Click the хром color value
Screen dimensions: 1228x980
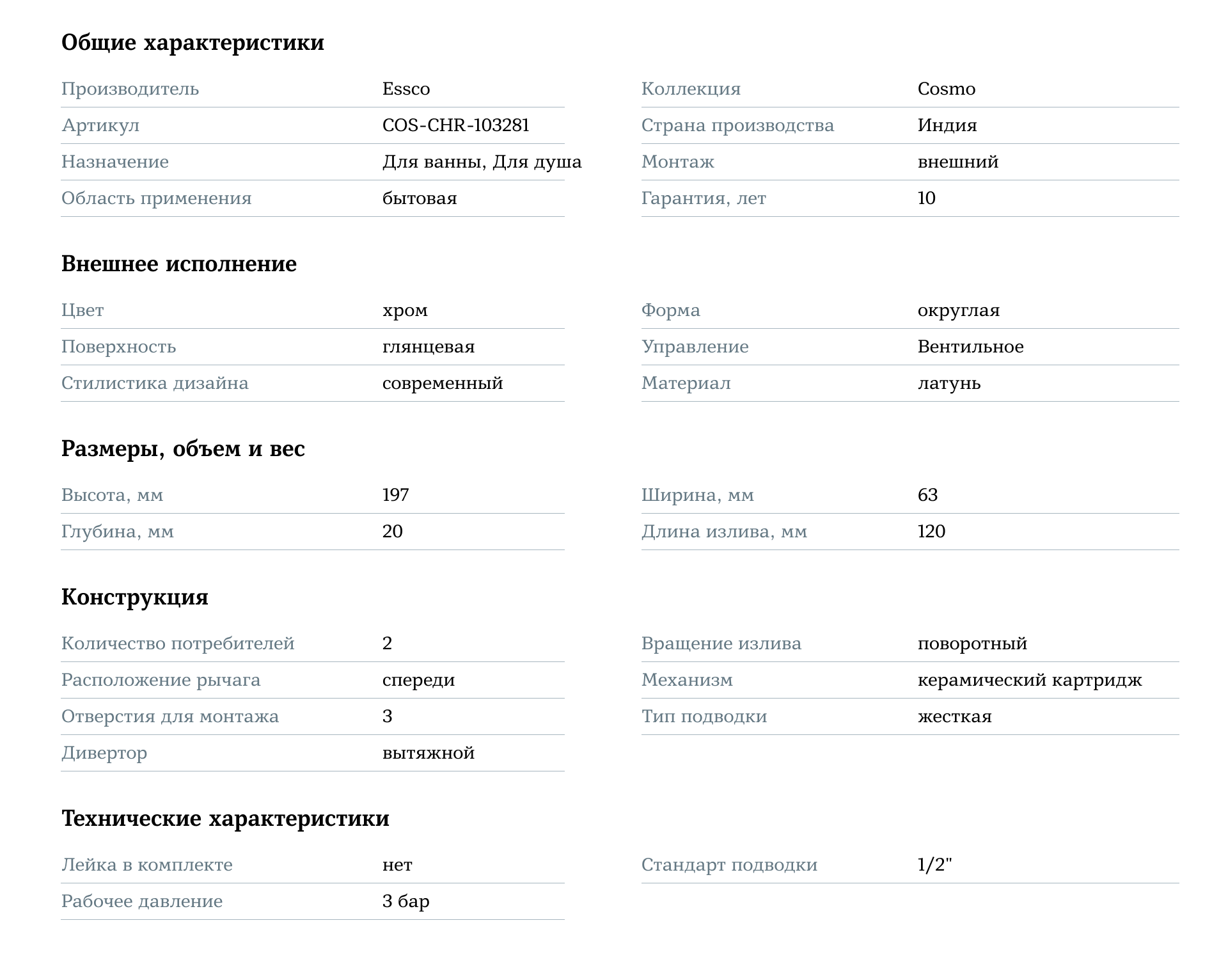405,311
